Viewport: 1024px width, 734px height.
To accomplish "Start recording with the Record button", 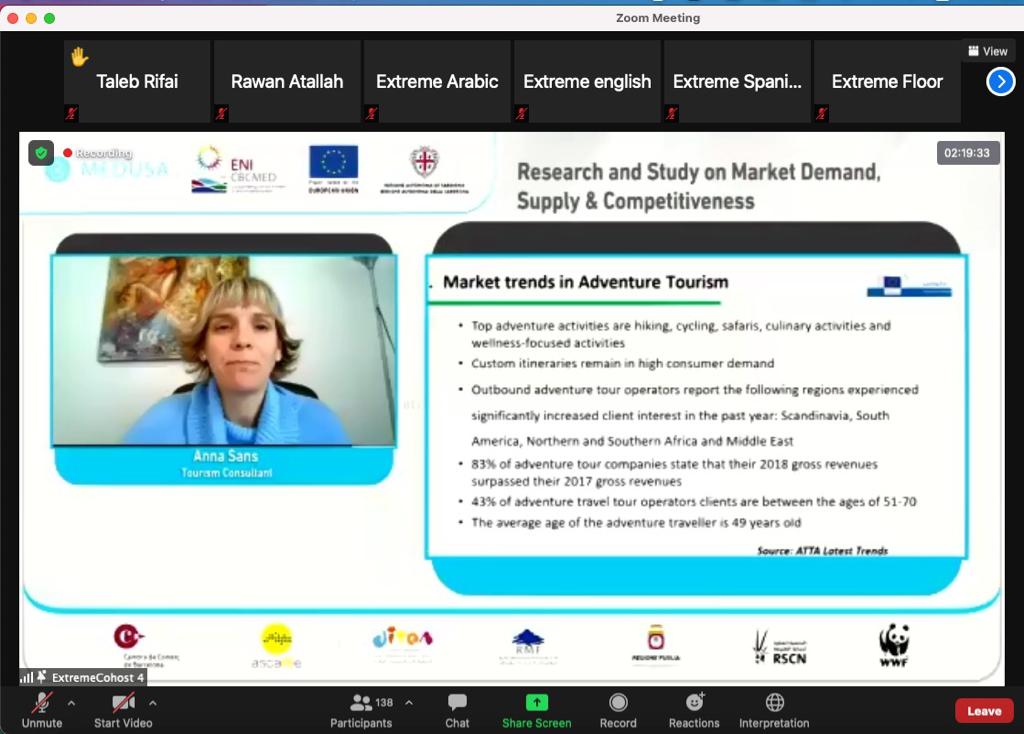I will [x=618, y=703].
